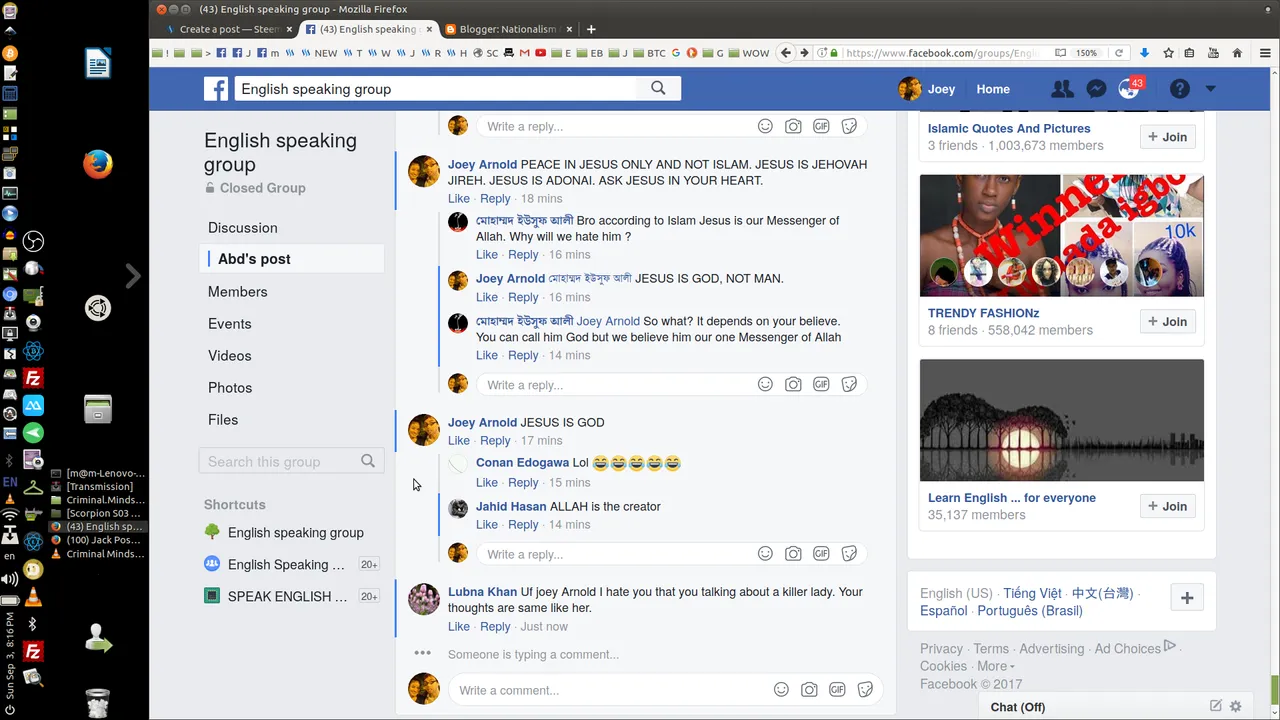Click GIF icon in reply box under Jahid Hasan

(x=821, y=554)
